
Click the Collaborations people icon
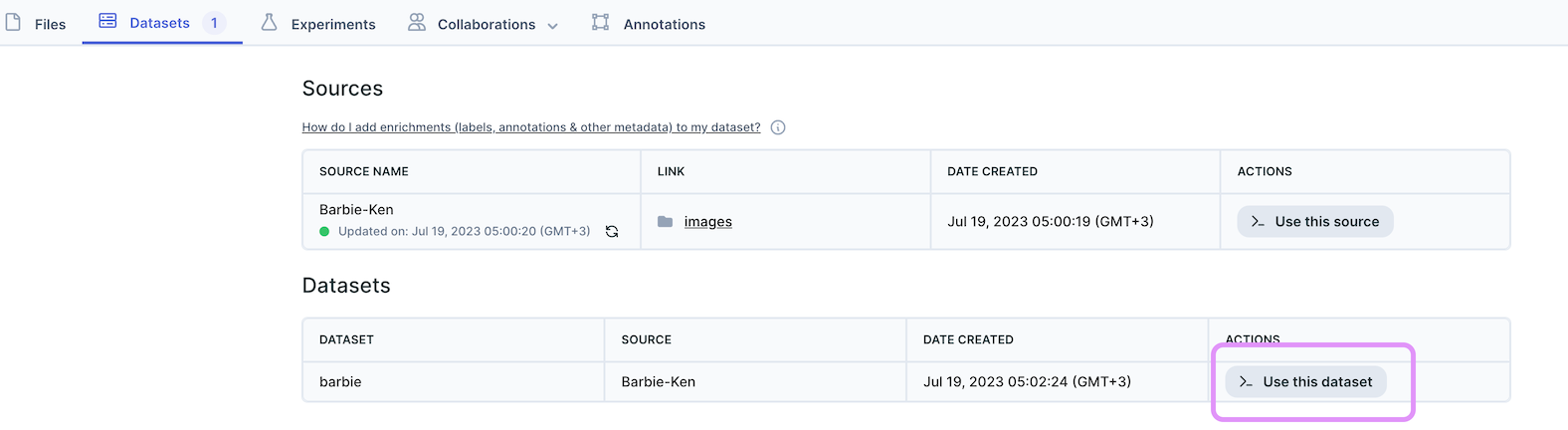click(x=417, y=22)
